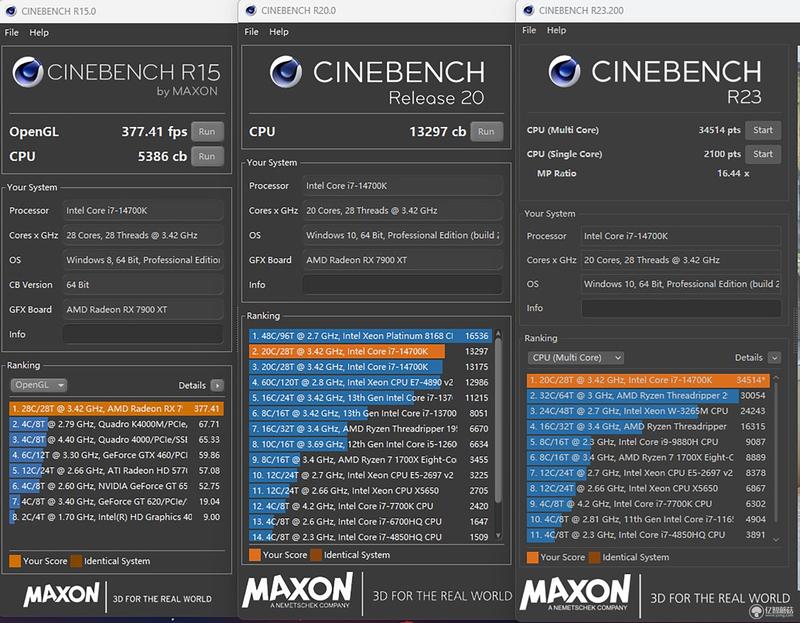Viewport: 800px width, 623px height.
Task: Select the Intel HD Graphics 9.00 row
Action: 116,517
